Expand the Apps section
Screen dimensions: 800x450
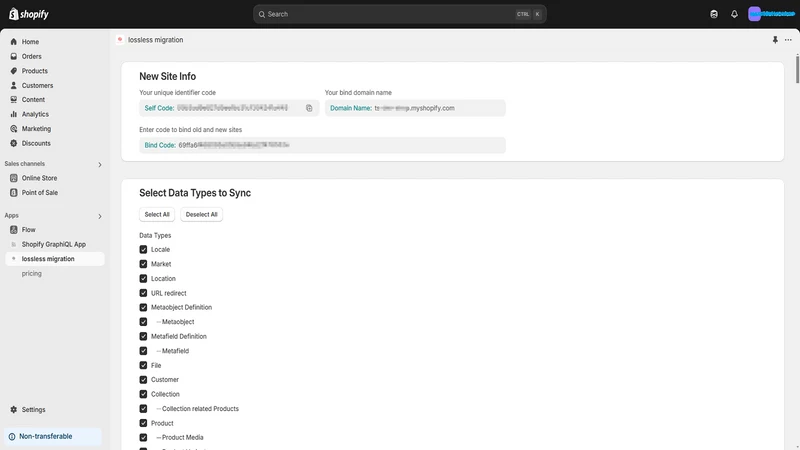click(x=100, y=216)
